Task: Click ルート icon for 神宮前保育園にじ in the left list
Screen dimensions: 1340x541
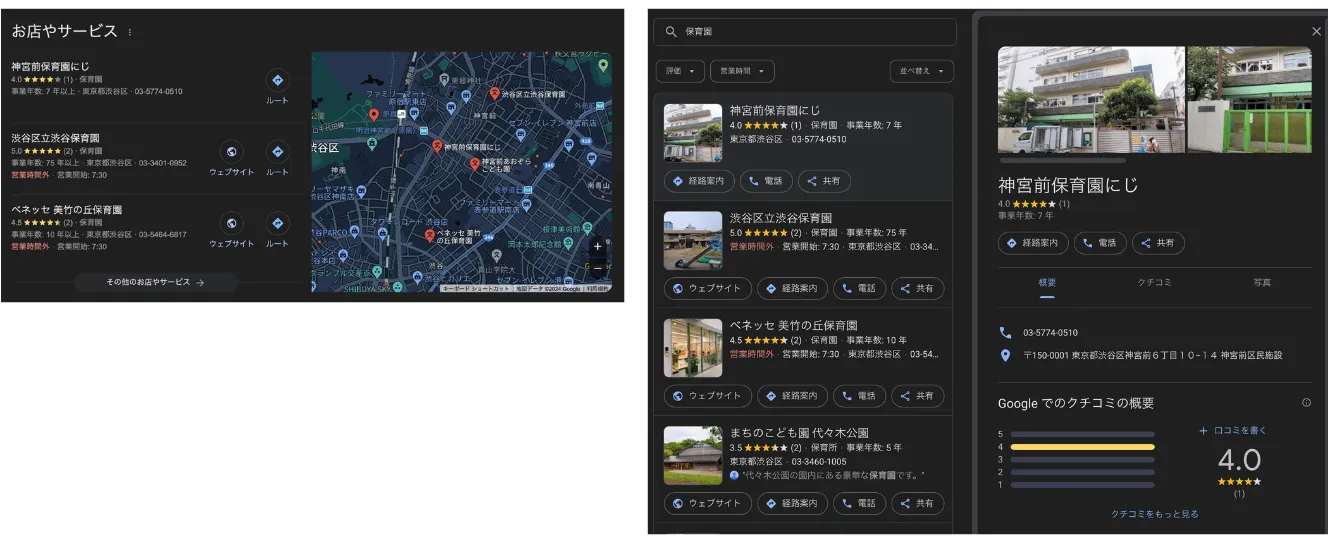Action: point(277,81)
